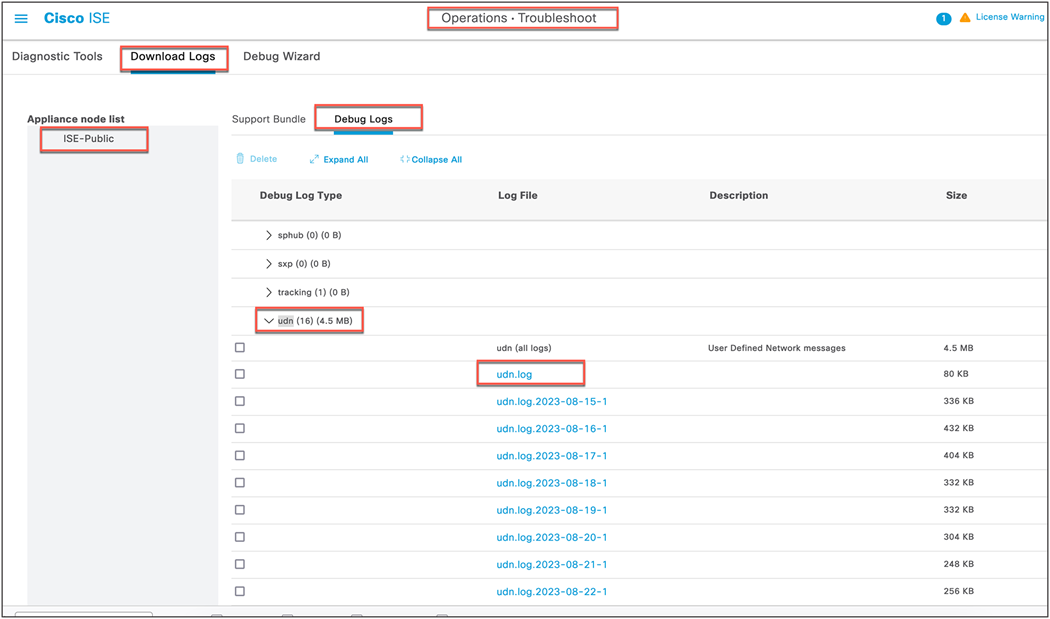Select the ISE-Public appliance node
The height and width of the screenshot is (619, 1050).
[x=88, y=139]
